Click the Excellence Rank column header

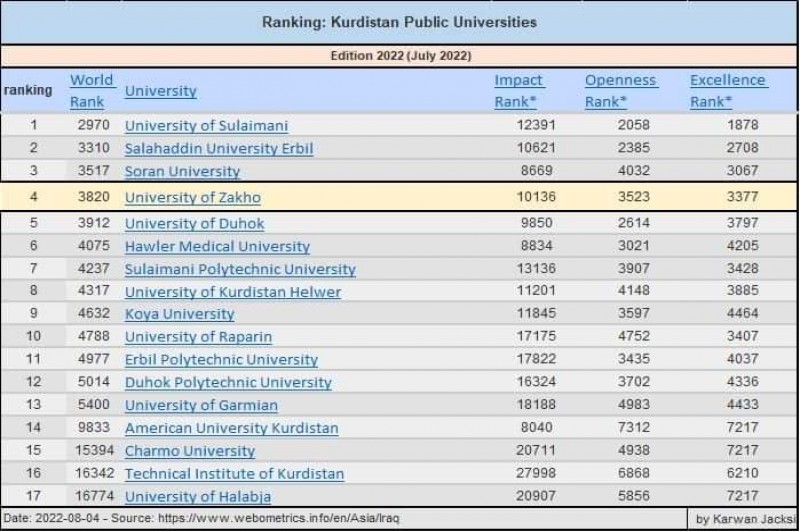[728, 90]
